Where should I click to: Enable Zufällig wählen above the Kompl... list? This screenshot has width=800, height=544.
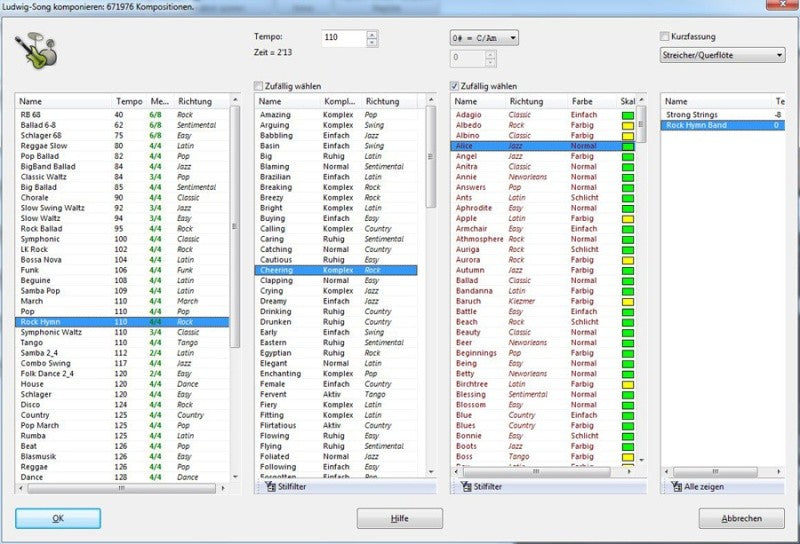coord(259,86)
